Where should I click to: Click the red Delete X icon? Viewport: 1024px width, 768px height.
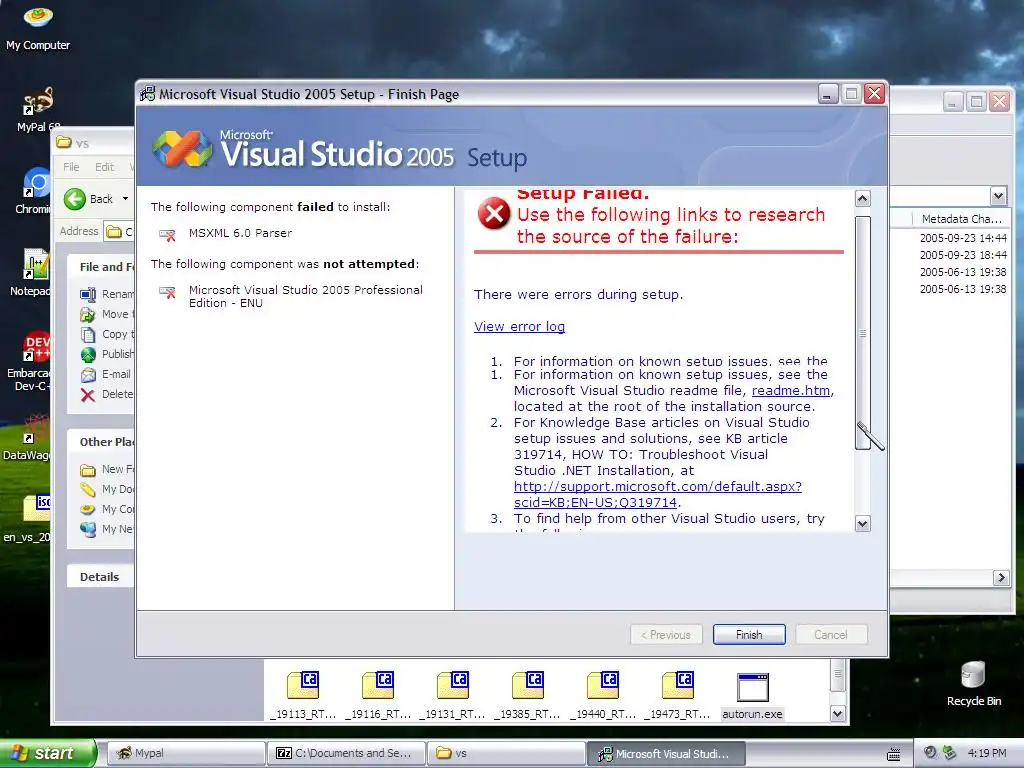(x=88, y=394)
